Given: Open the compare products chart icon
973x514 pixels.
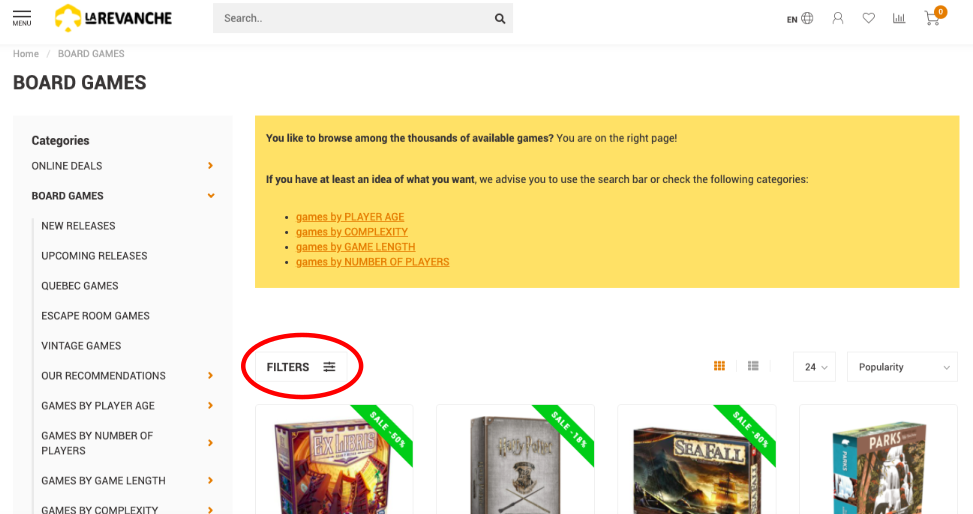Looking at the screenshot, I should (x=899, y=18).
